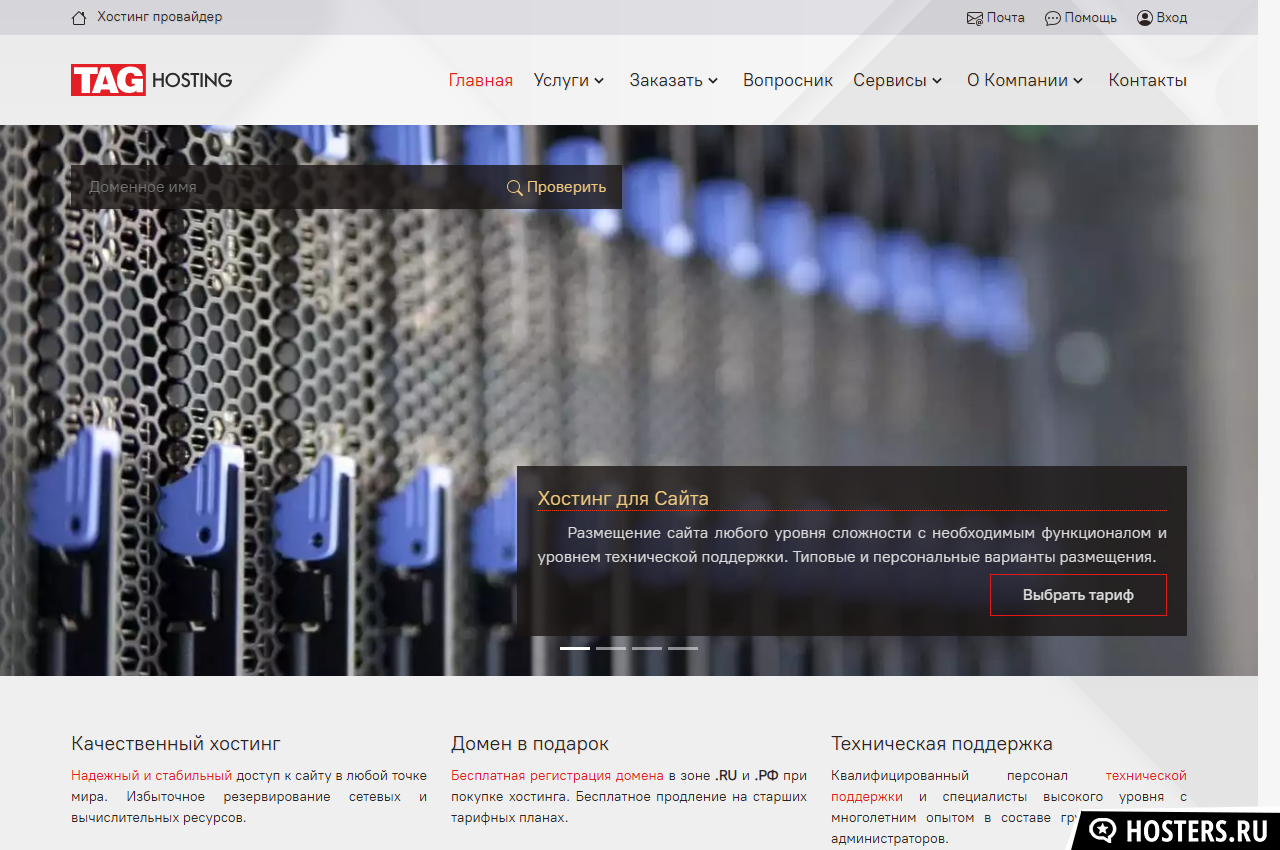The height and width of the screenshot is (850, 1280).
Task: Click the mail envelope icon
Action: (x=974, y=18)
